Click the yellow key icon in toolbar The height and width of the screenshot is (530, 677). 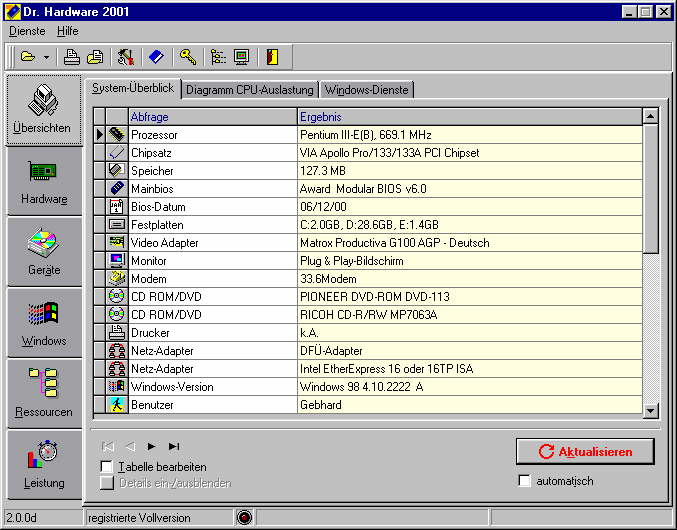[187, 57]
